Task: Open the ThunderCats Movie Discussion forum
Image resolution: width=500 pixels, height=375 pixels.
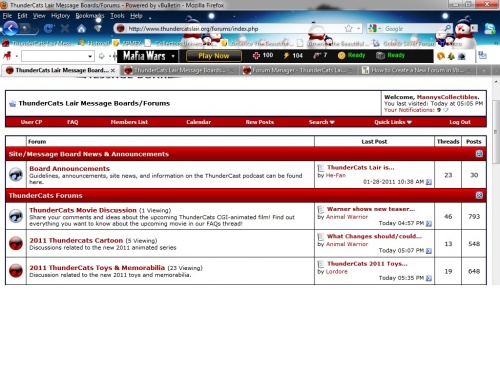Action: 83,210
